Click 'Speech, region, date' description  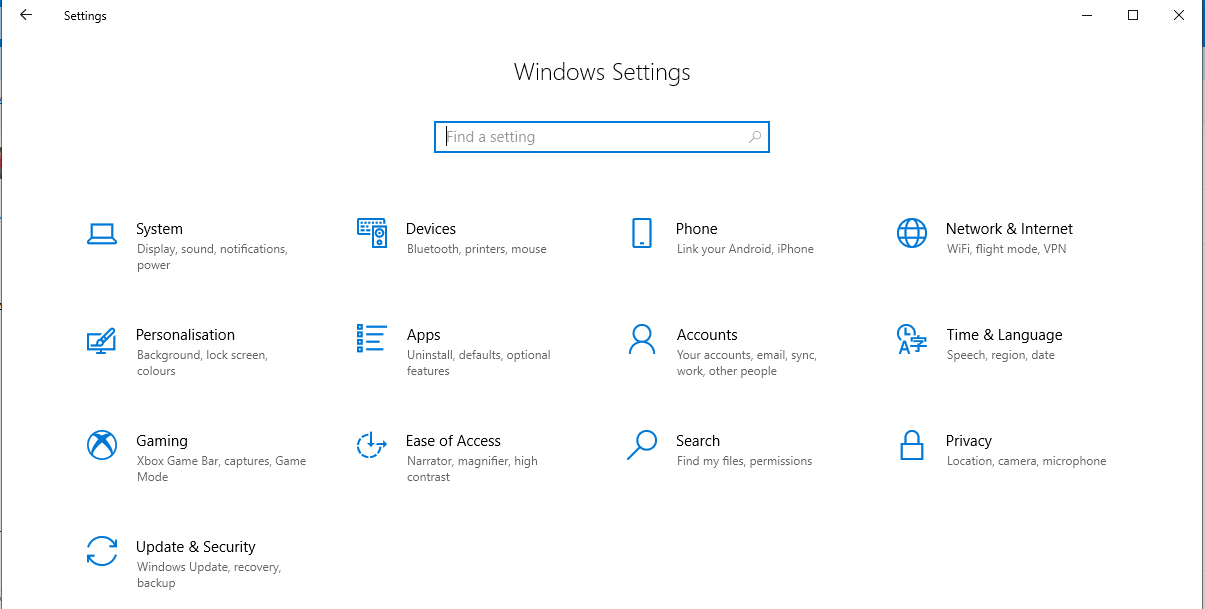click(1001, 355)
